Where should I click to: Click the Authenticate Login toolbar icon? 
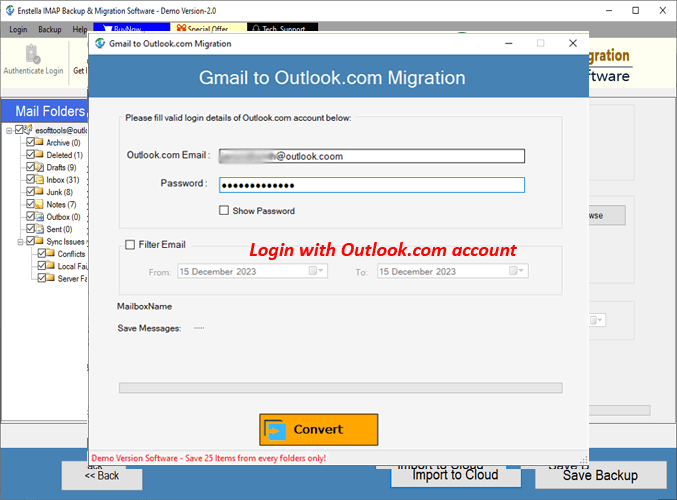coord(33,54)
